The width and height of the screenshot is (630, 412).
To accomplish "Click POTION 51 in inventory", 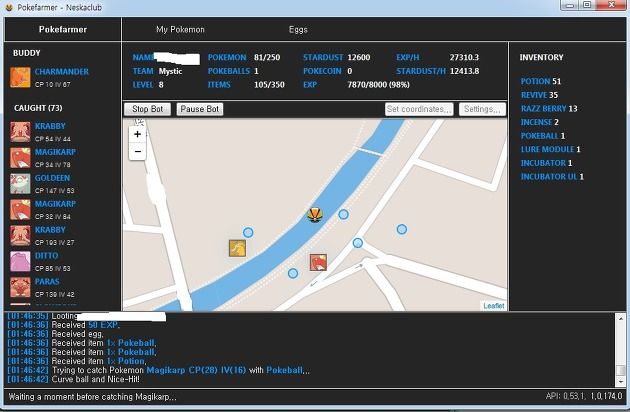I will (541, 81).
